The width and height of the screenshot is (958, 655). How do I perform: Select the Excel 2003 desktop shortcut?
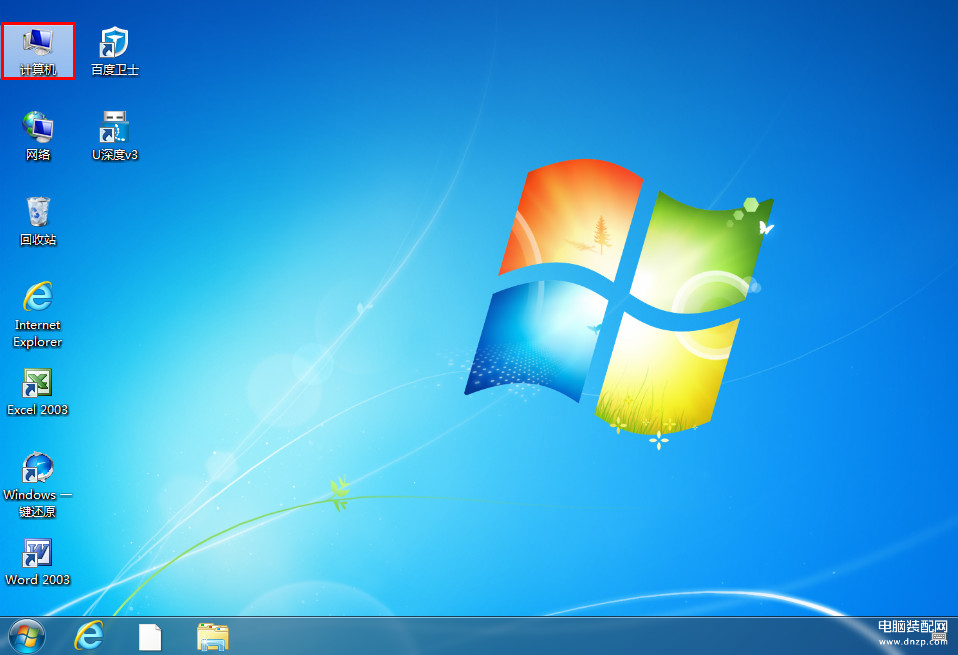click(38, 392)
